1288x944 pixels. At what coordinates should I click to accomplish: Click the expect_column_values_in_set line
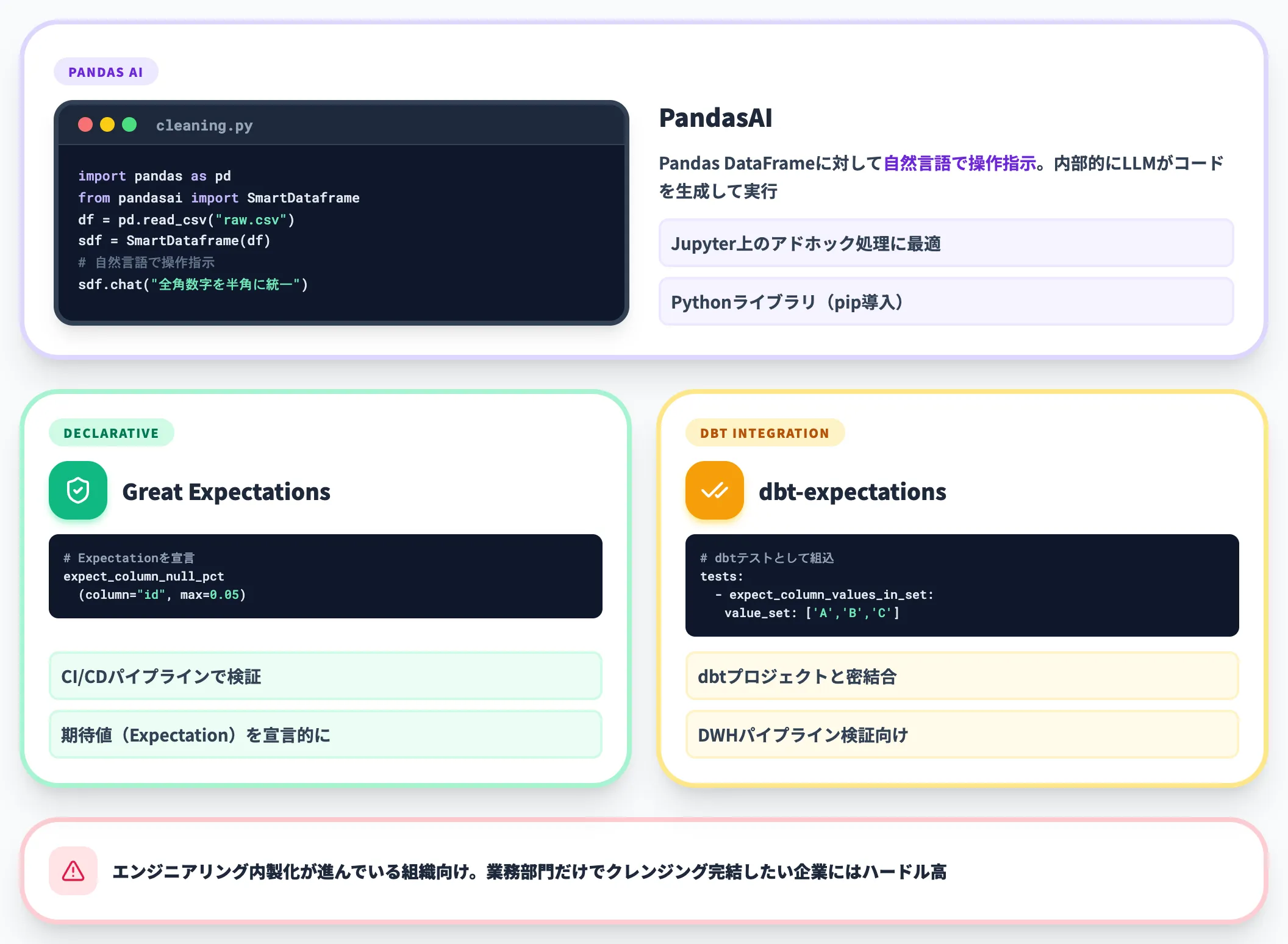(825, 595)
